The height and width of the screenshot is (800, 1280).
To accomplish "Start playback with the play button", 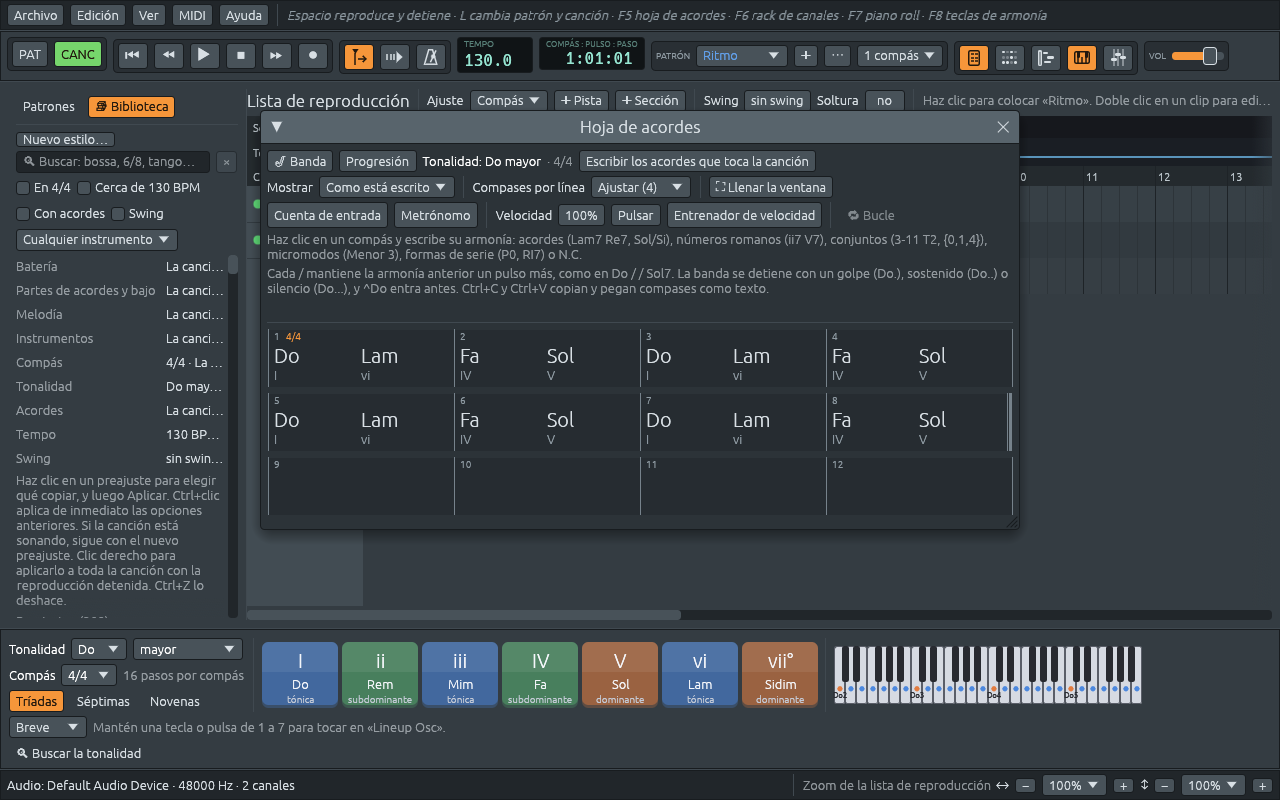I will pyautogui.click(x=204, y=56).
